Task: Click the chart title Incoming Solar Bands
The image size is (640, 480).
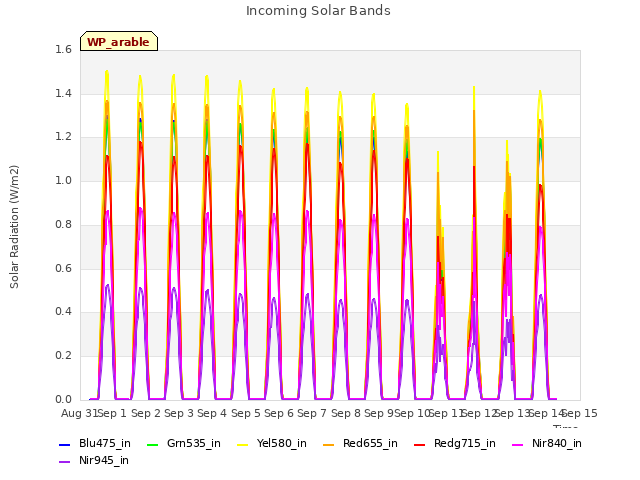Action: tap(318, 11)
